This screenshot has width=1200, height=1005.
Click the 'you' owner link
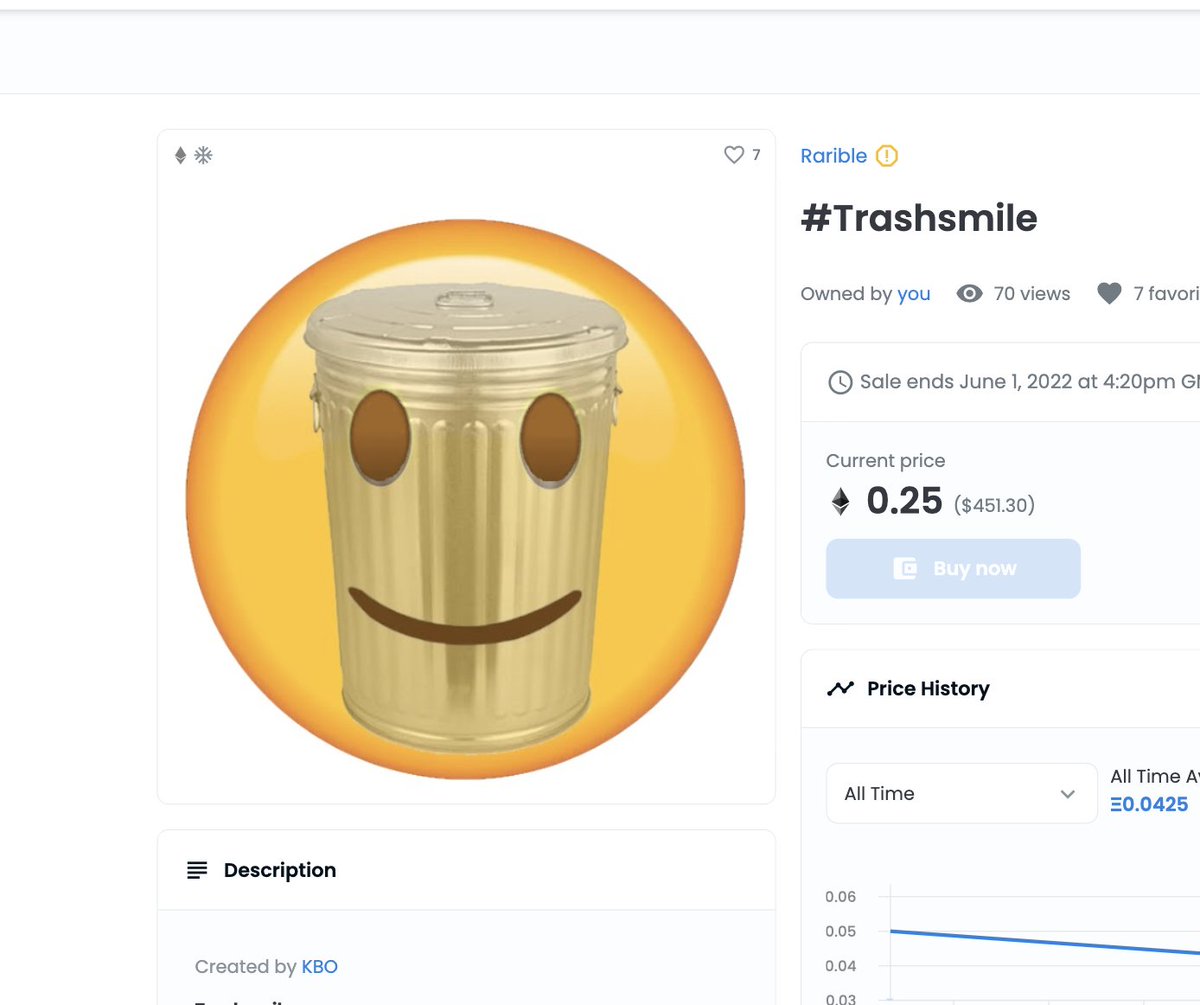914,294
